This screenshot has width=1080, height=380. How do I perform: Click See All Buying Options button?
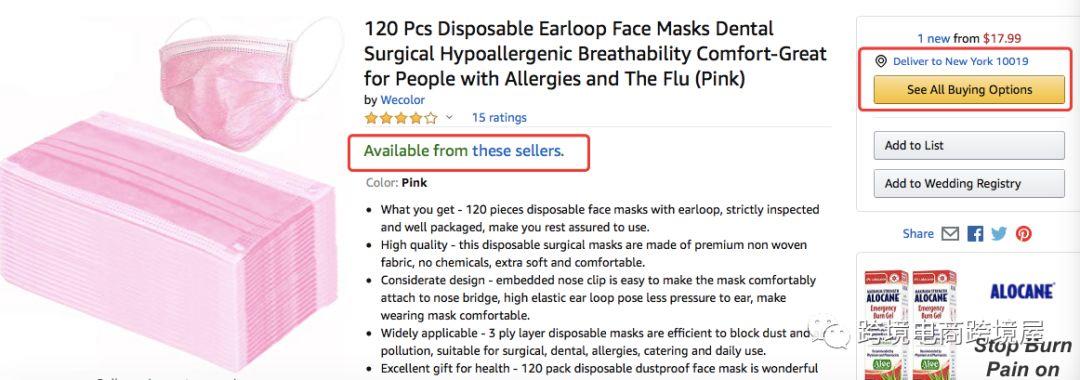(x=969, y=89)
